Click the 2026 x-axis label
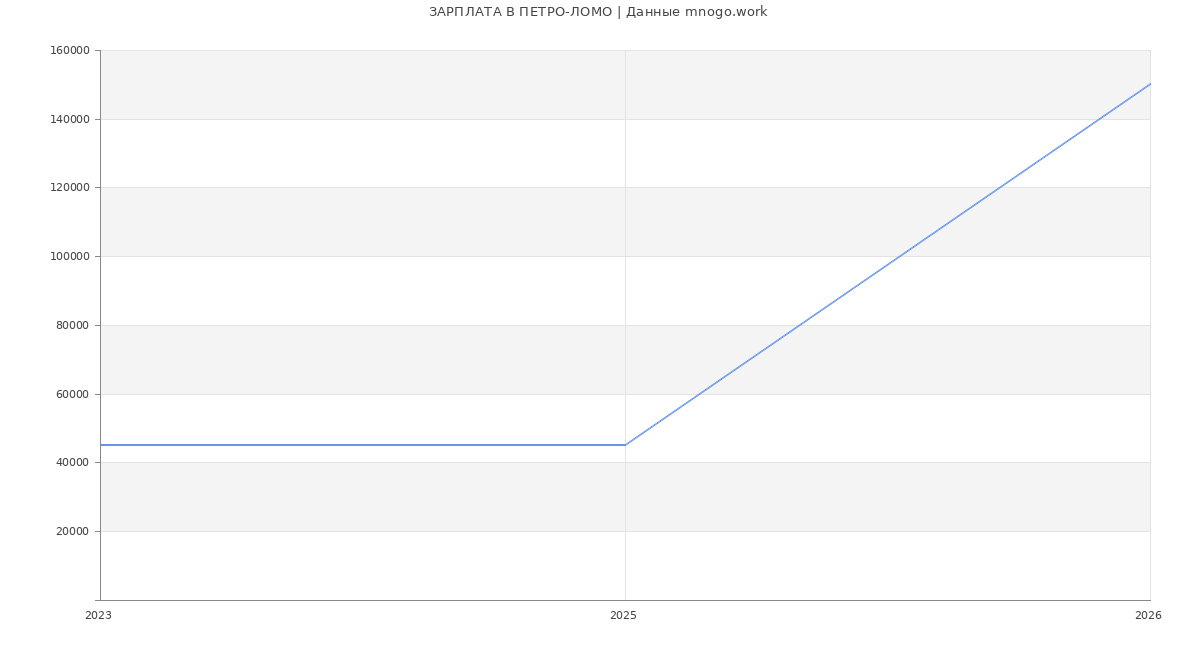The height and width of the screenshot is (650, 1200). coord(1148,616)
